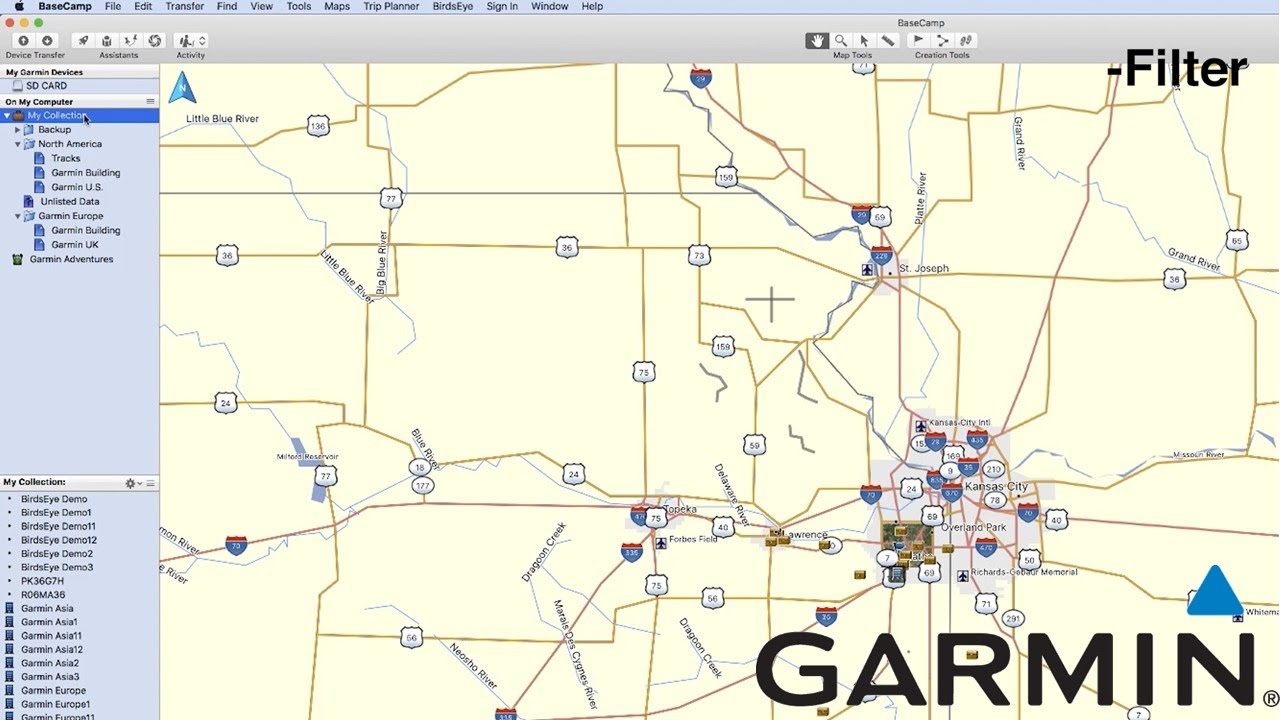This screenshot has height=720, width=1280.
Task: Select the New Waypoint flag tool
Action: coord(919,41)
